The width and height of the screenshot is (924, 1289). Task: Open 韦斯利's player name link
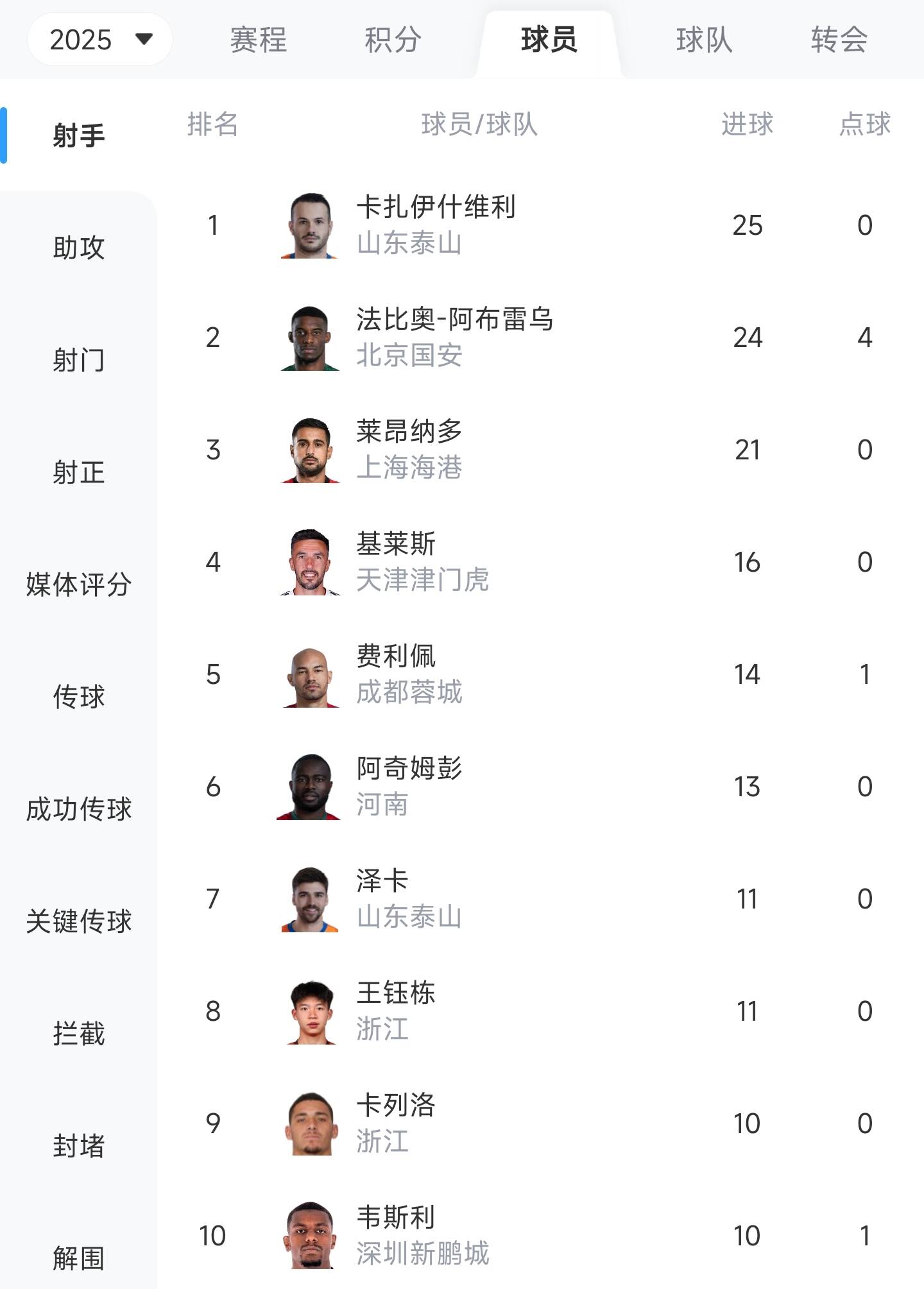(396, 1217)
